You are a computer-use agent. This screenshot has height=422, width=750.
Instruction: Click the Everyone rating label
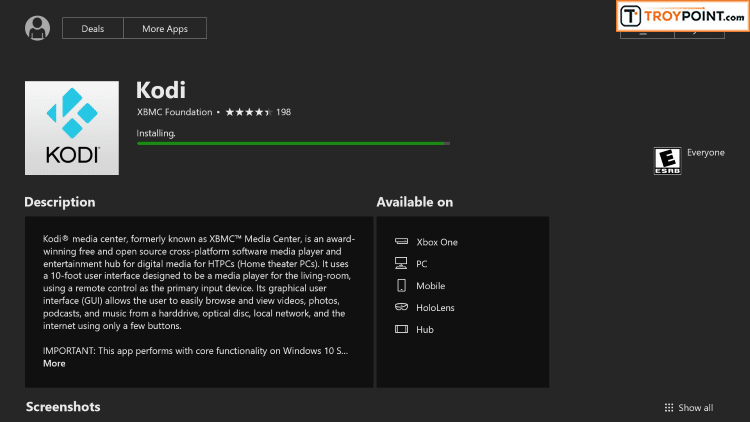(x=706, y=153)
